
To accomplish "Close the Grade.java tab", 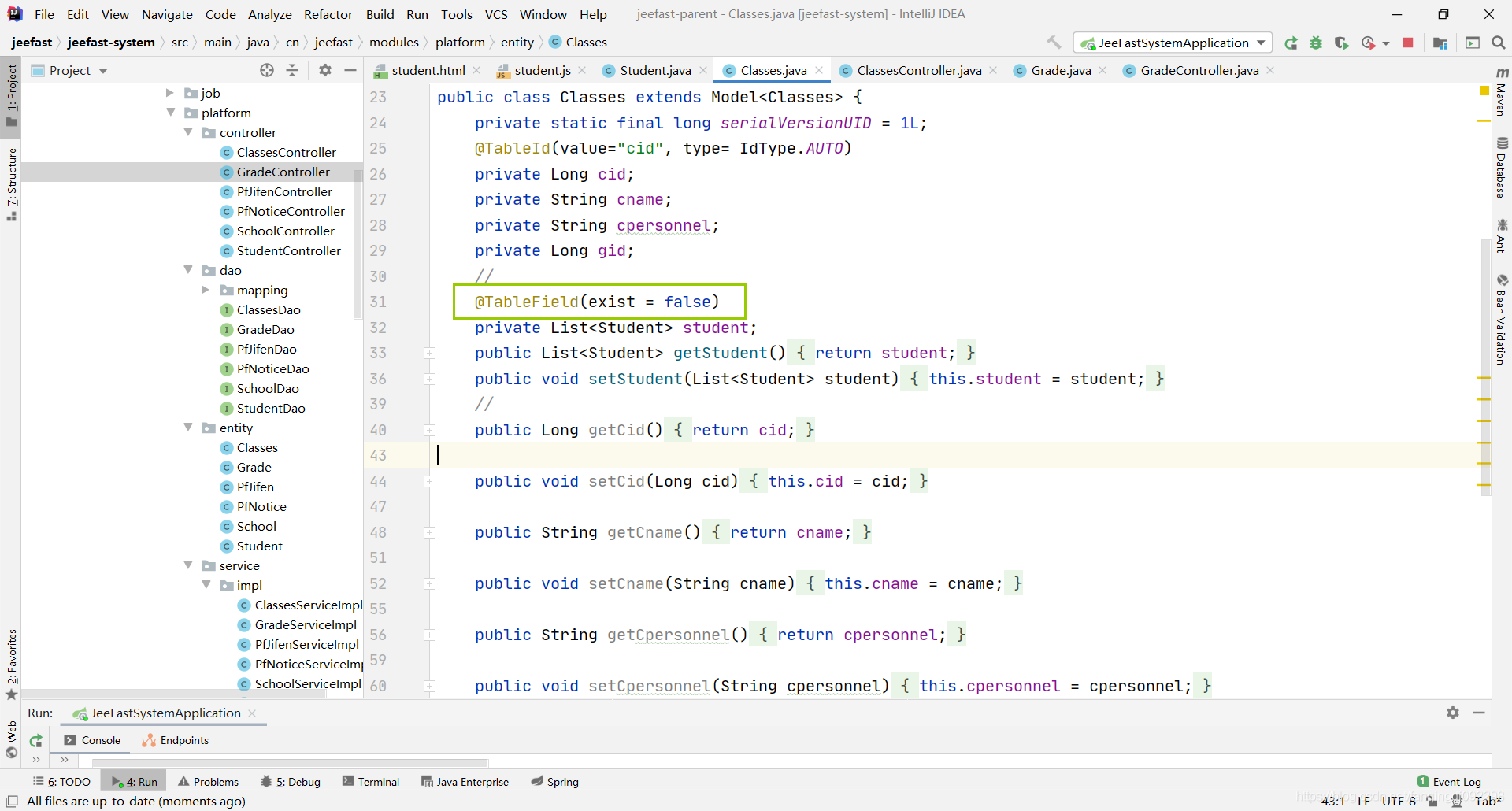I will pos(1102,70).
